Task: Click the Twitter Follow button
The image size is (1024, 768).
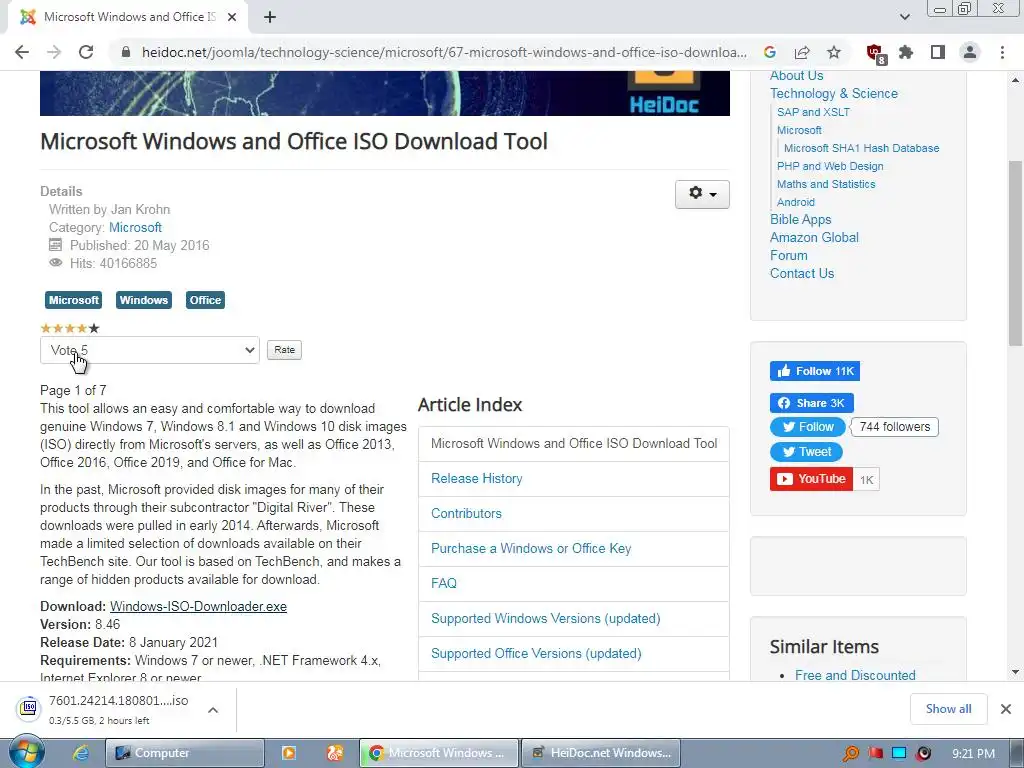Action: [x=808, y=427]
